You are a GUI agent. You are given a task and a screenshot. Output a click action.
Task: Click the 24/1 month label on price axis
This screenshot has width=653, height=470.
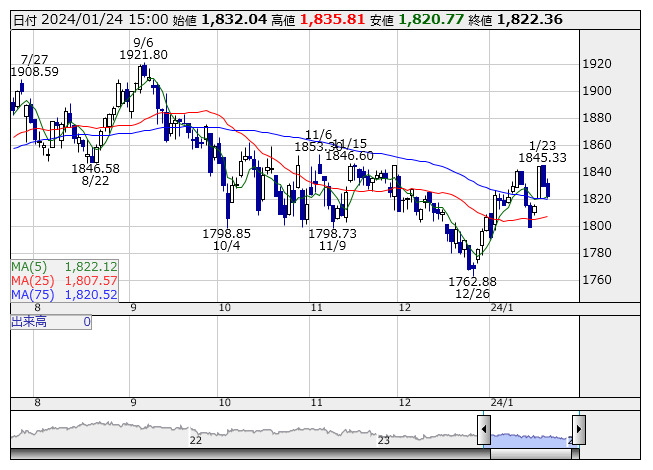502,308
